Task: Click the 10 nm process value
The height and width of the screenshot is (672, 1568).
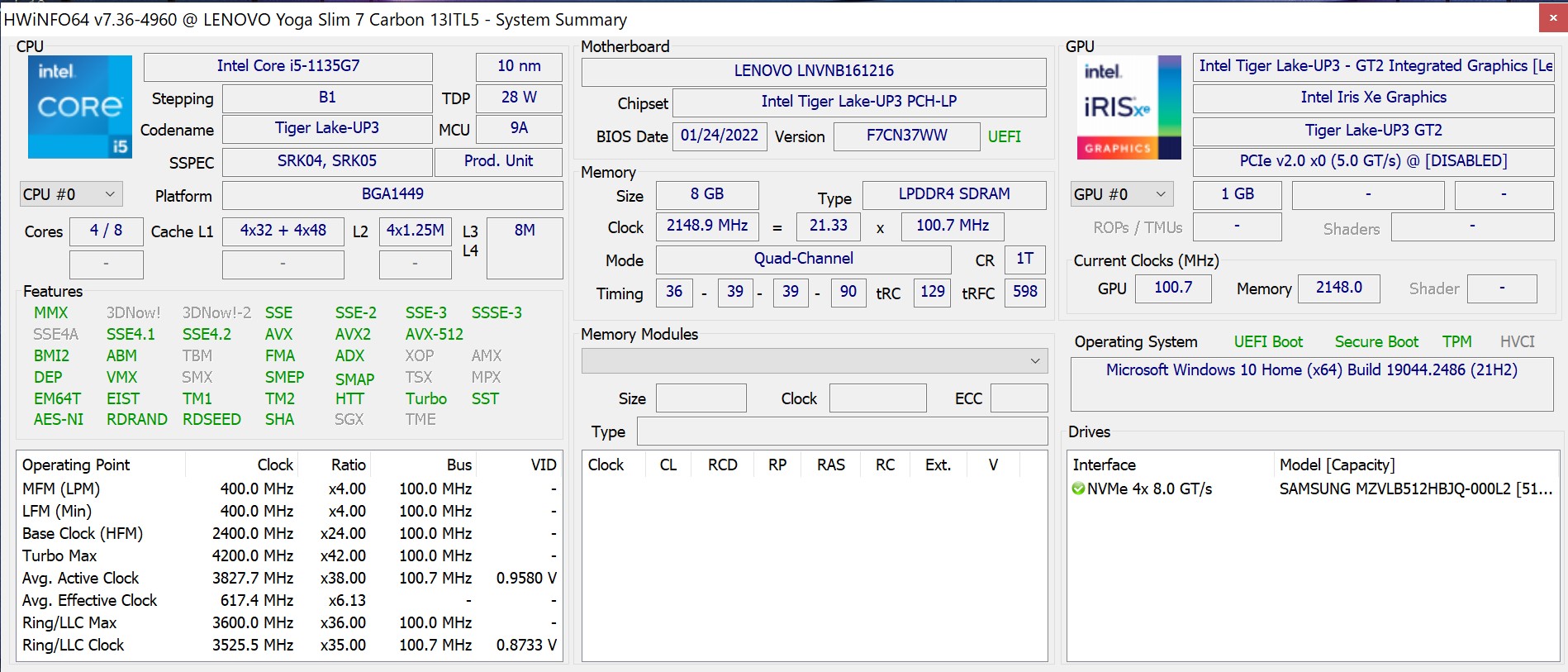Action: (519, 66)
